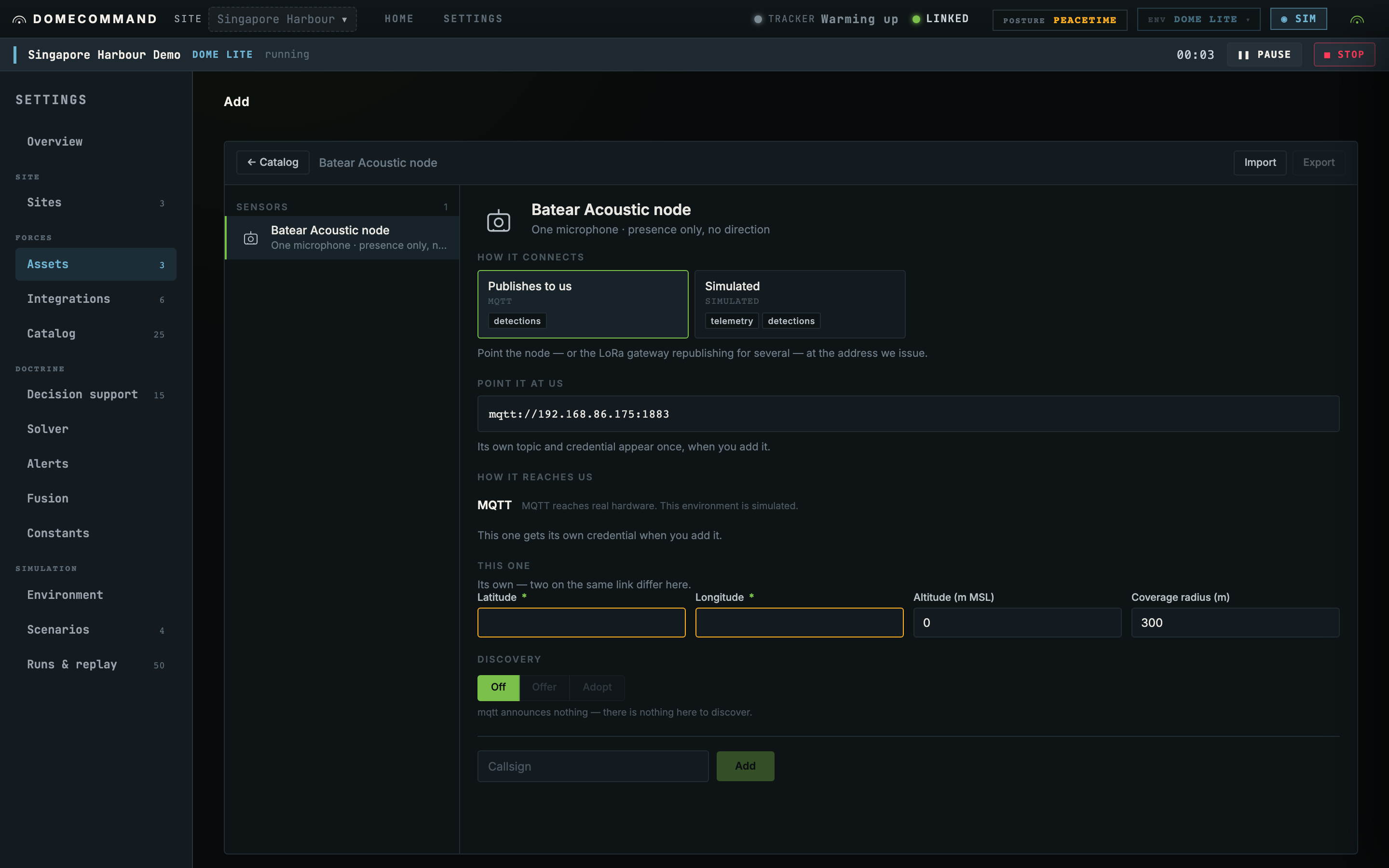
Task: Open Decision support settings
Action: [96, 394]
